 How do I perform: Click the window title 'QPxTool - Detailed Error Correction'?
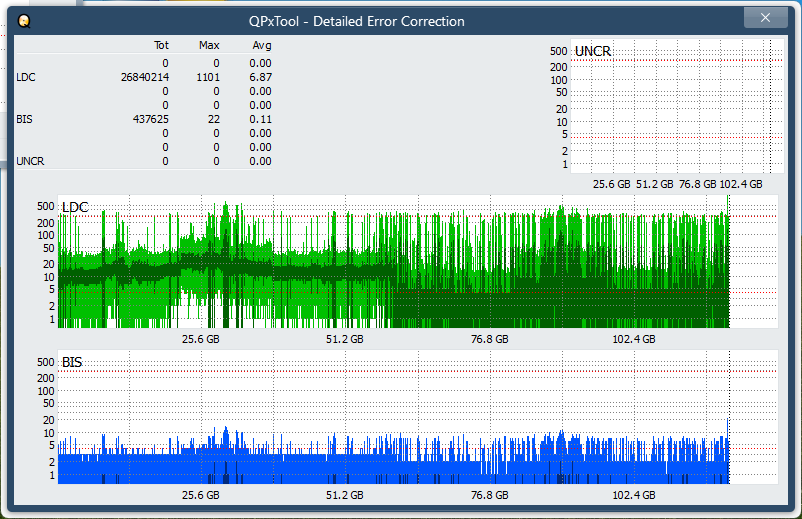click(x=357, y=21)
